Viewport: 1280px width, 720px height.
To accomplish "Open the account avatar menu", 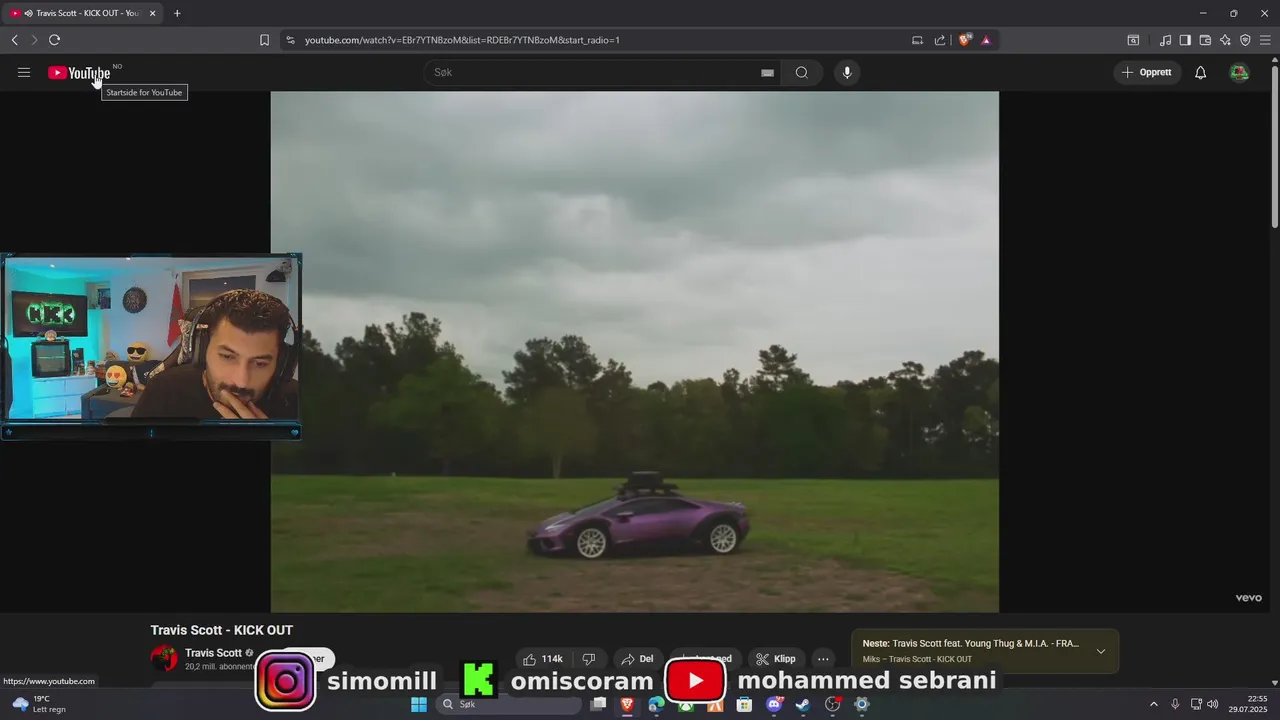I will (1239, 72).
